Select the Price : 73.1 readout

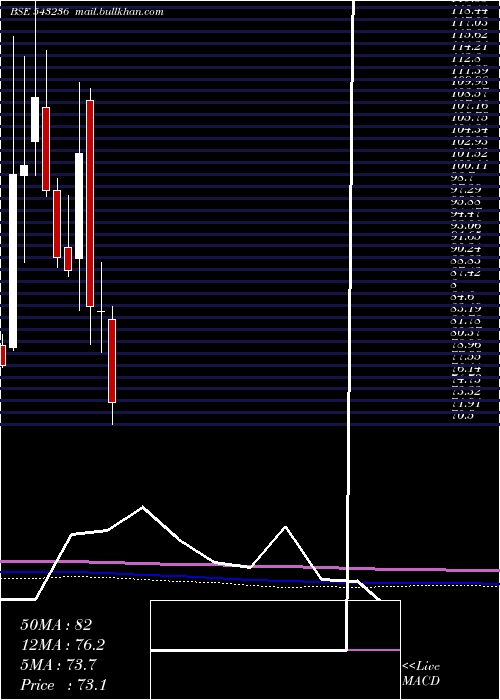click(63, 685)
